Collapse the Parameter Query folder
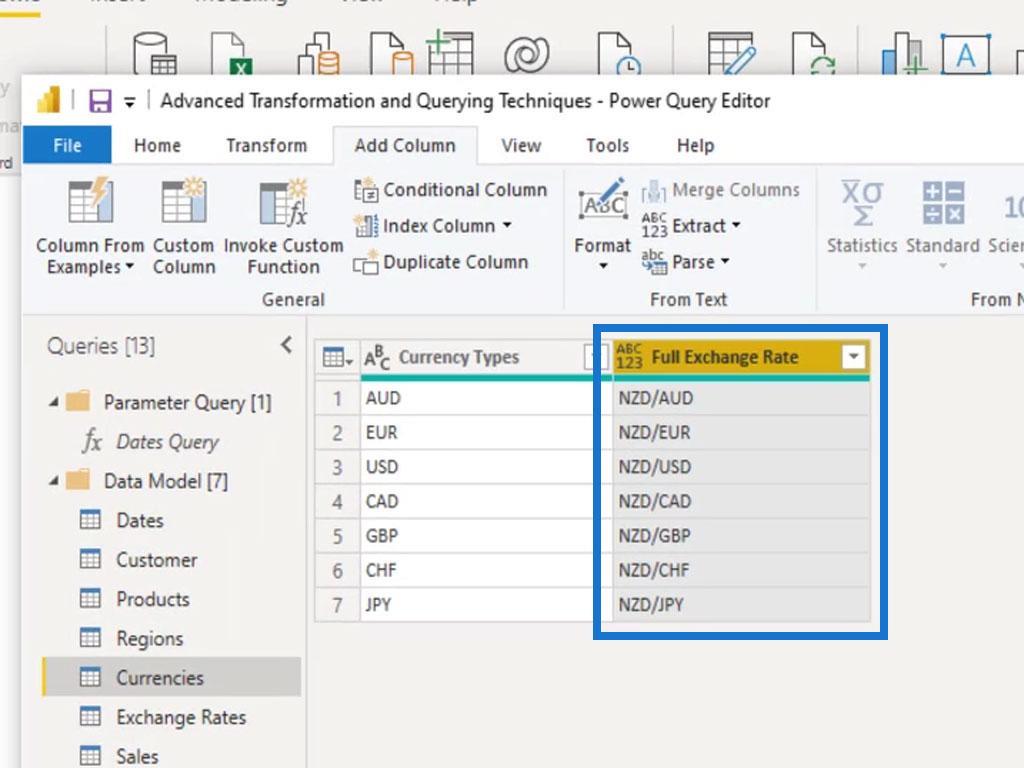The image size is (1024, 768). click(54, 403)
